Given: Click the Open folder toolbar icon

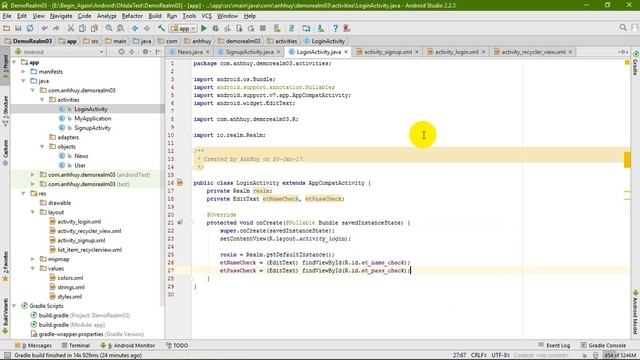Looking at the screenshot, I should [7, 28].
